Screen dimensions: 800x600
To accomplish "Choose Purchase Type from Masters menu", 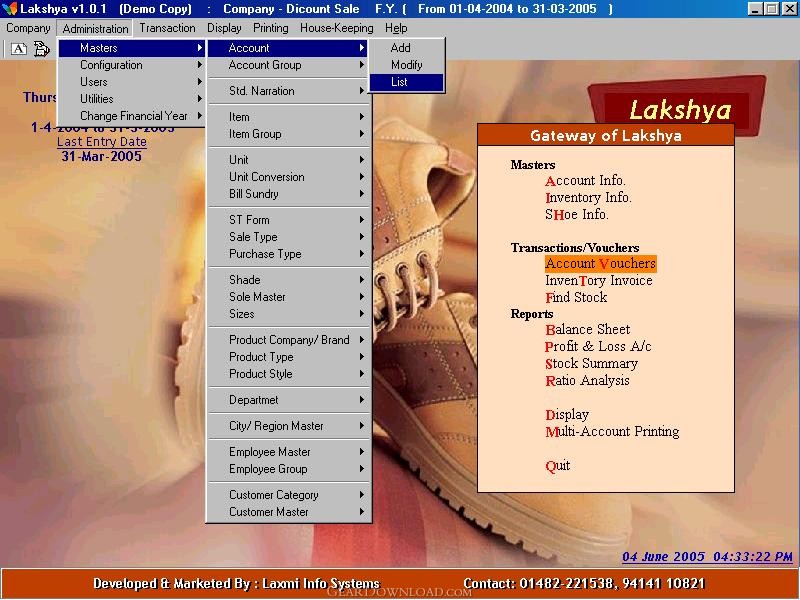I will [x=288, y=254].
